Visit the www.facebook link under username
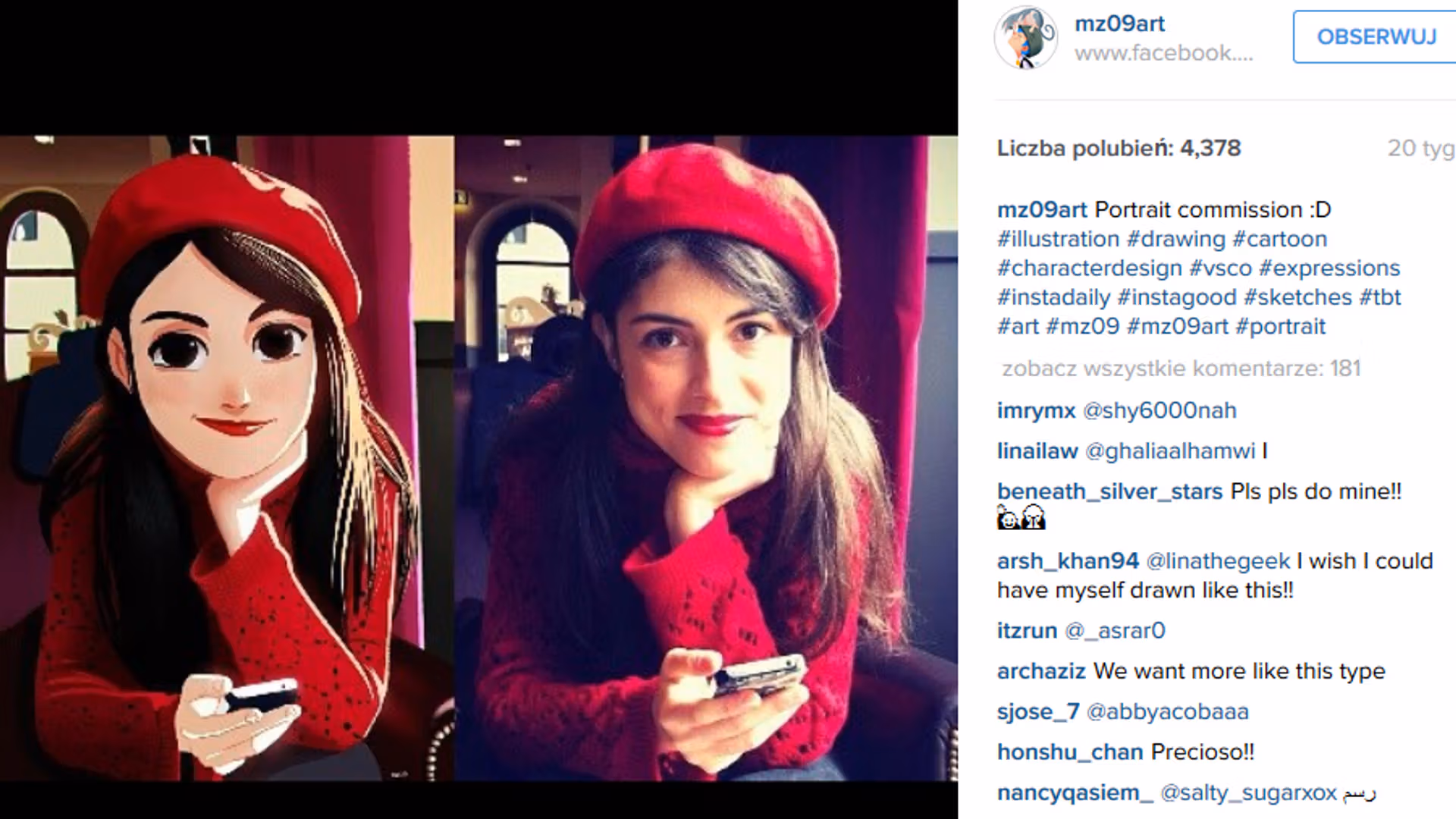Screen dimensions: 1456x819 coord(1164,53)
